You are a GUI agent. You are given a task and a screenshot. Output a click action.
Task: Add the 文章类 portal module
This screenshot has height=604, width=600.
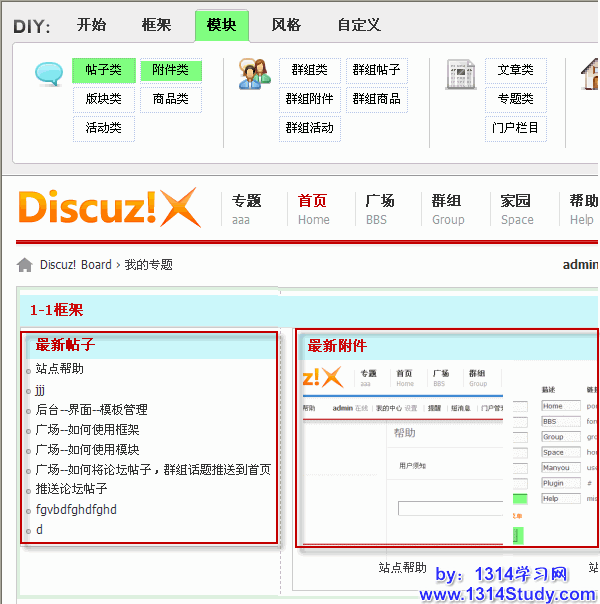516,70
